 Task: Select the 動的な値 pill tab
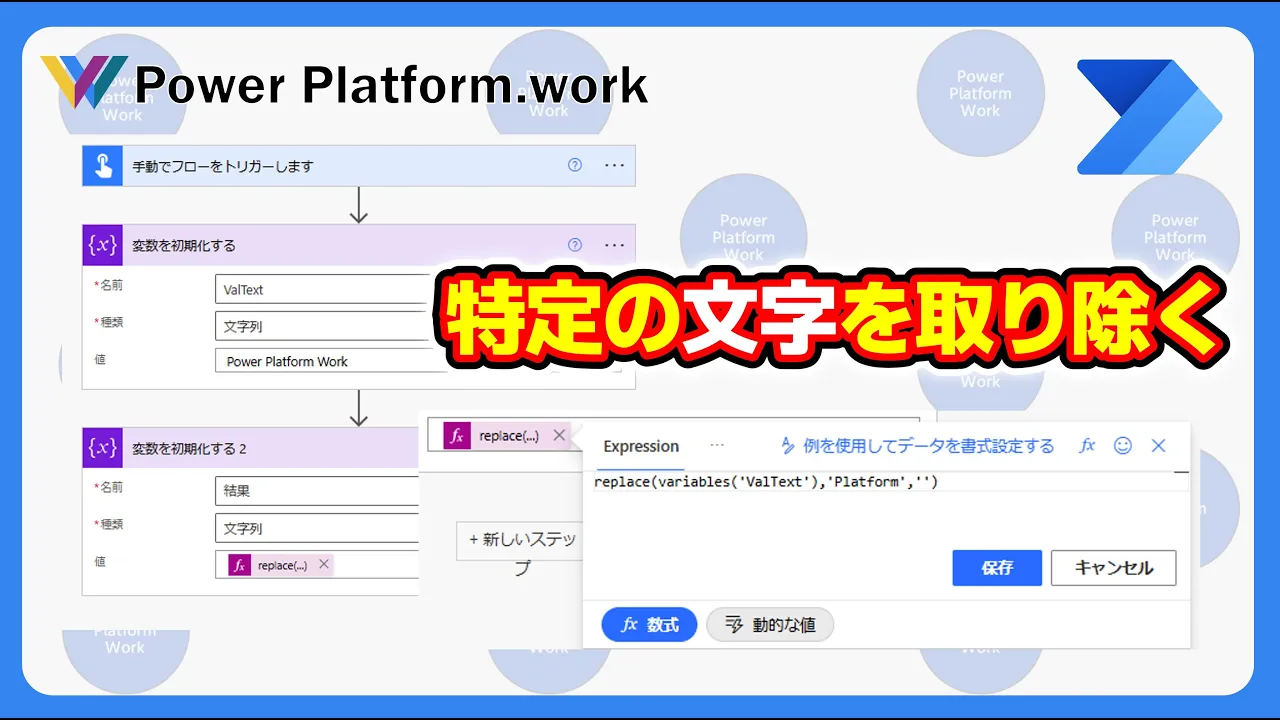click(x=770, y=625)
